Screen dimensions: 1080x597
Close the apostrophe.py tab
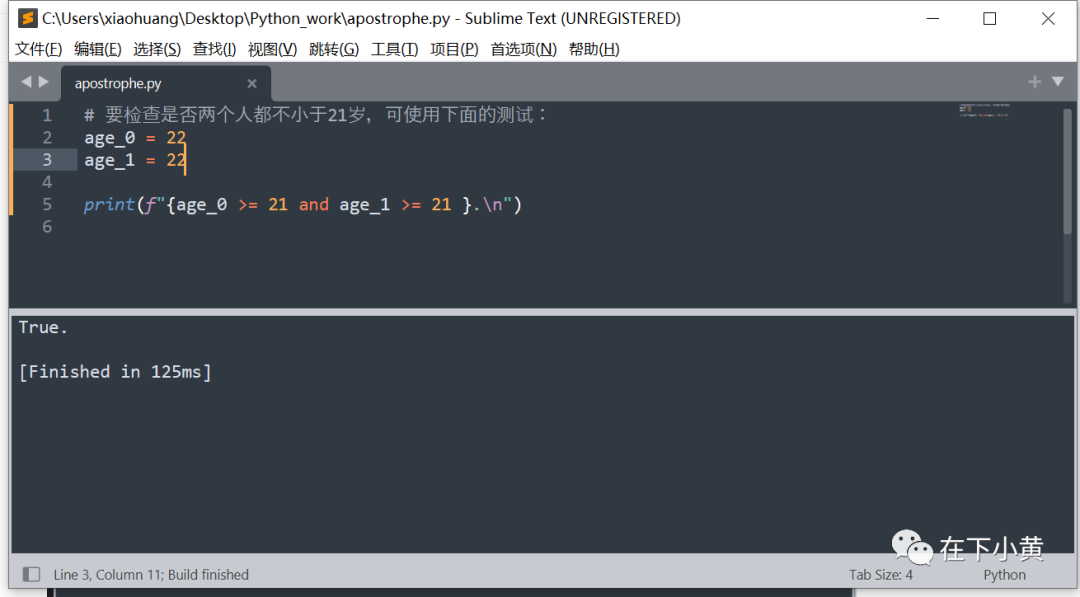252,83
